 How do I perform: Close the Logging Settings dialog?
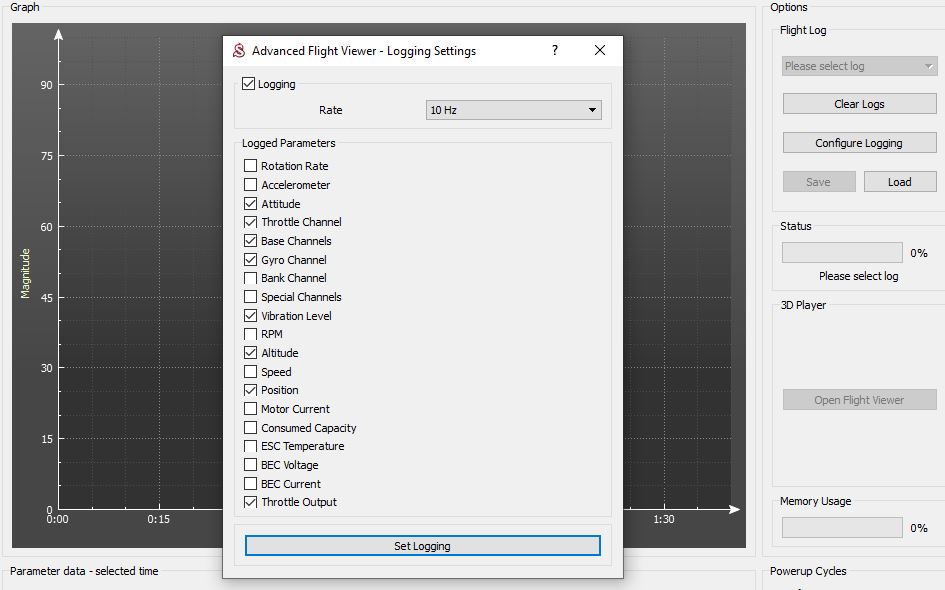600,51
